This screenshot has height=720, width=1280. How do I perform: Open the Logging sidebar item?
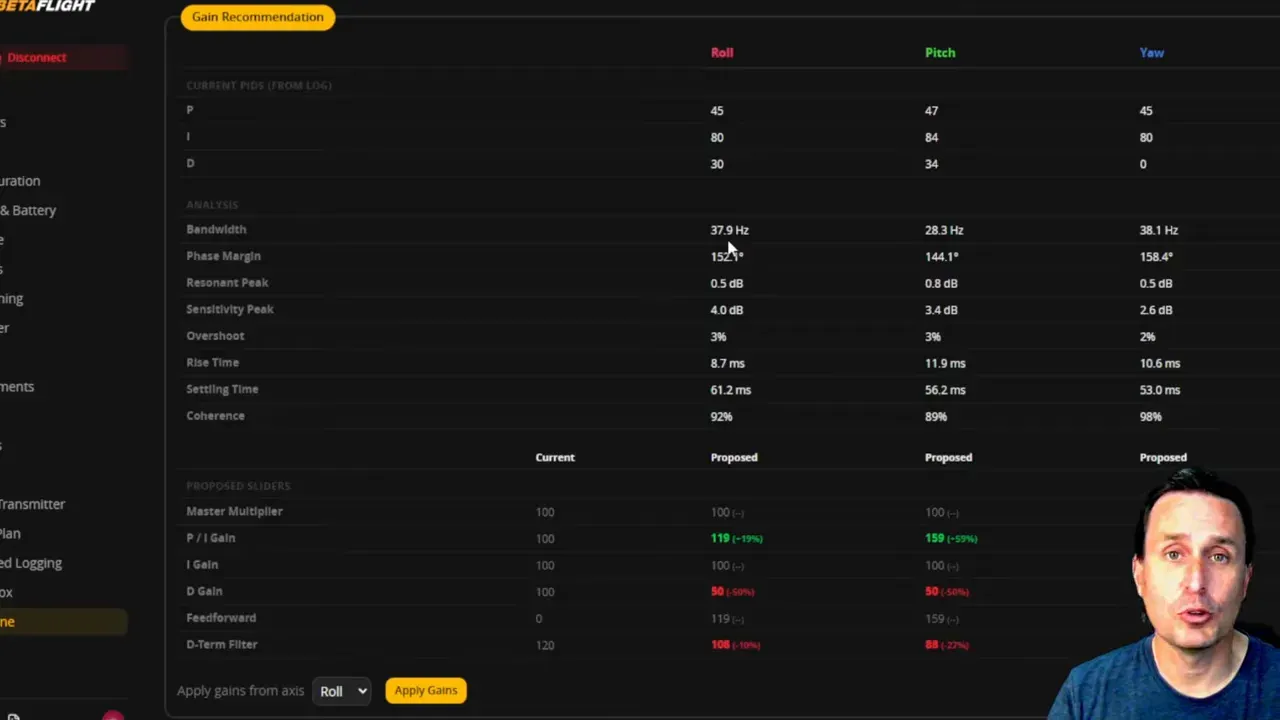[32, 563]
